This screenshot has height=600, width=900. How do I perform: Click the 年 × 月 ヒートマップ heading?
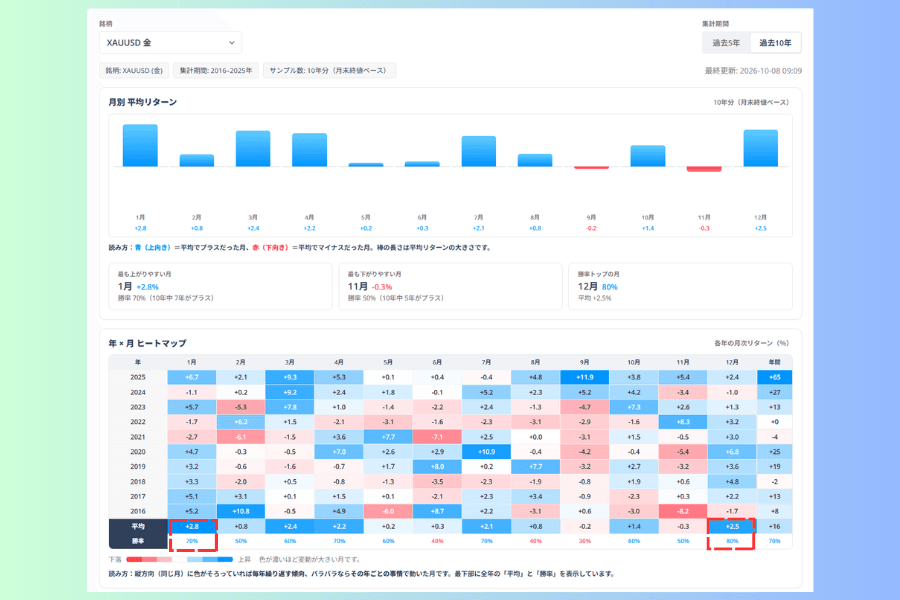click(x=148, y=343)
